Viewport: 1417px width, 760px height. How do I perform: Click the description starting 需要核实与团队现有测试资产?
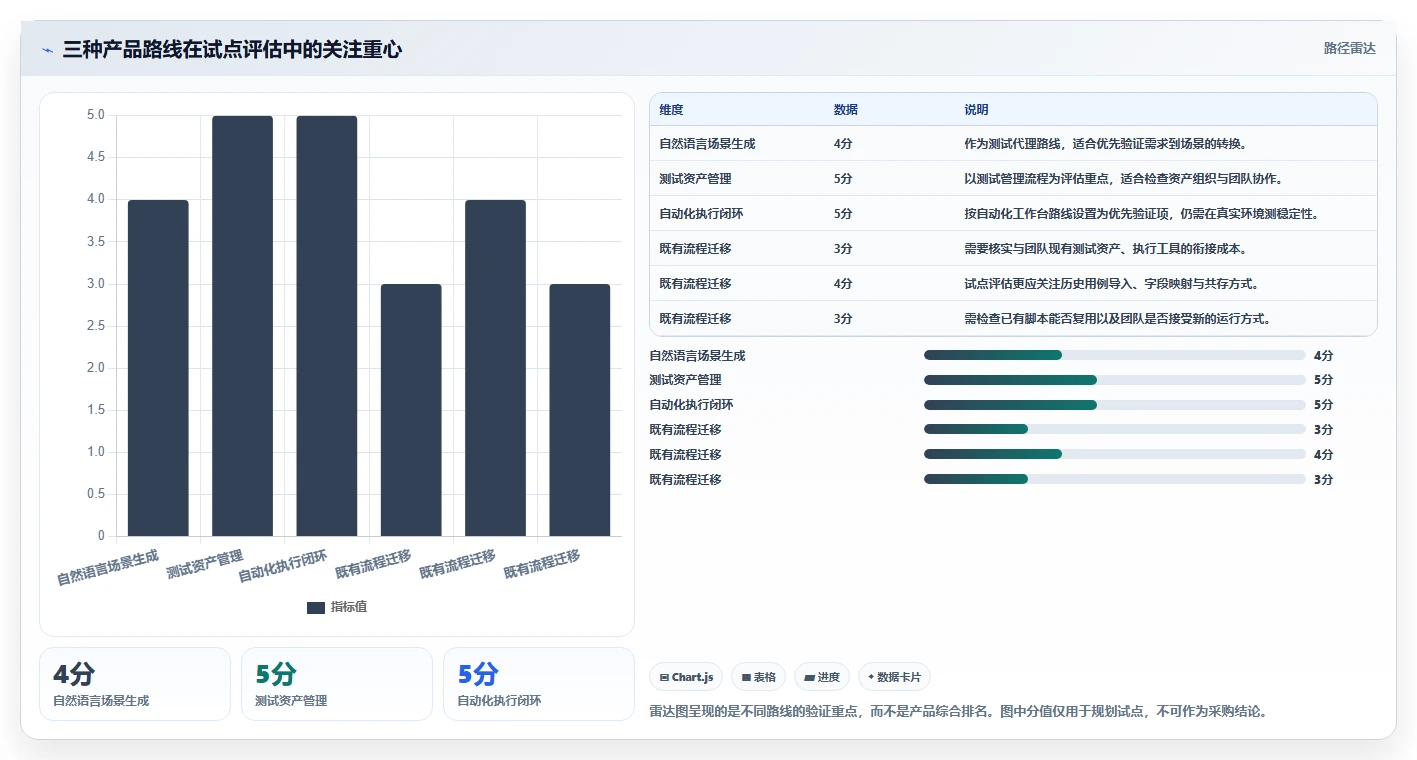tap(1107, 249)
